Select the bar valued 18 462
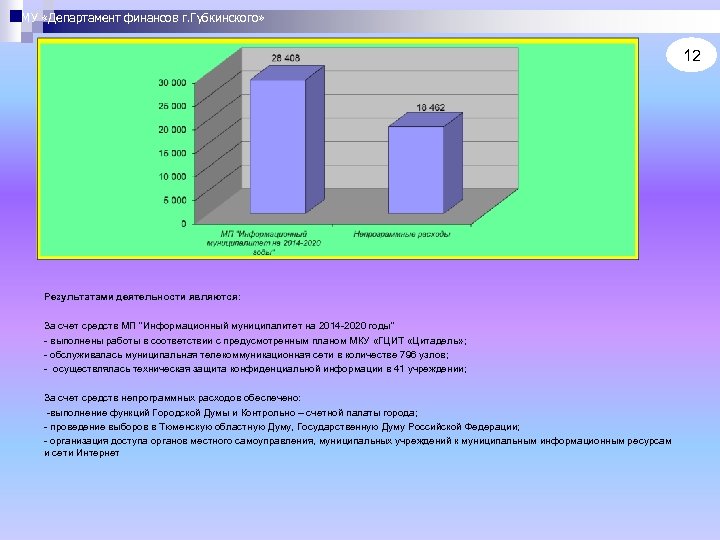 [x=425, y=163]
